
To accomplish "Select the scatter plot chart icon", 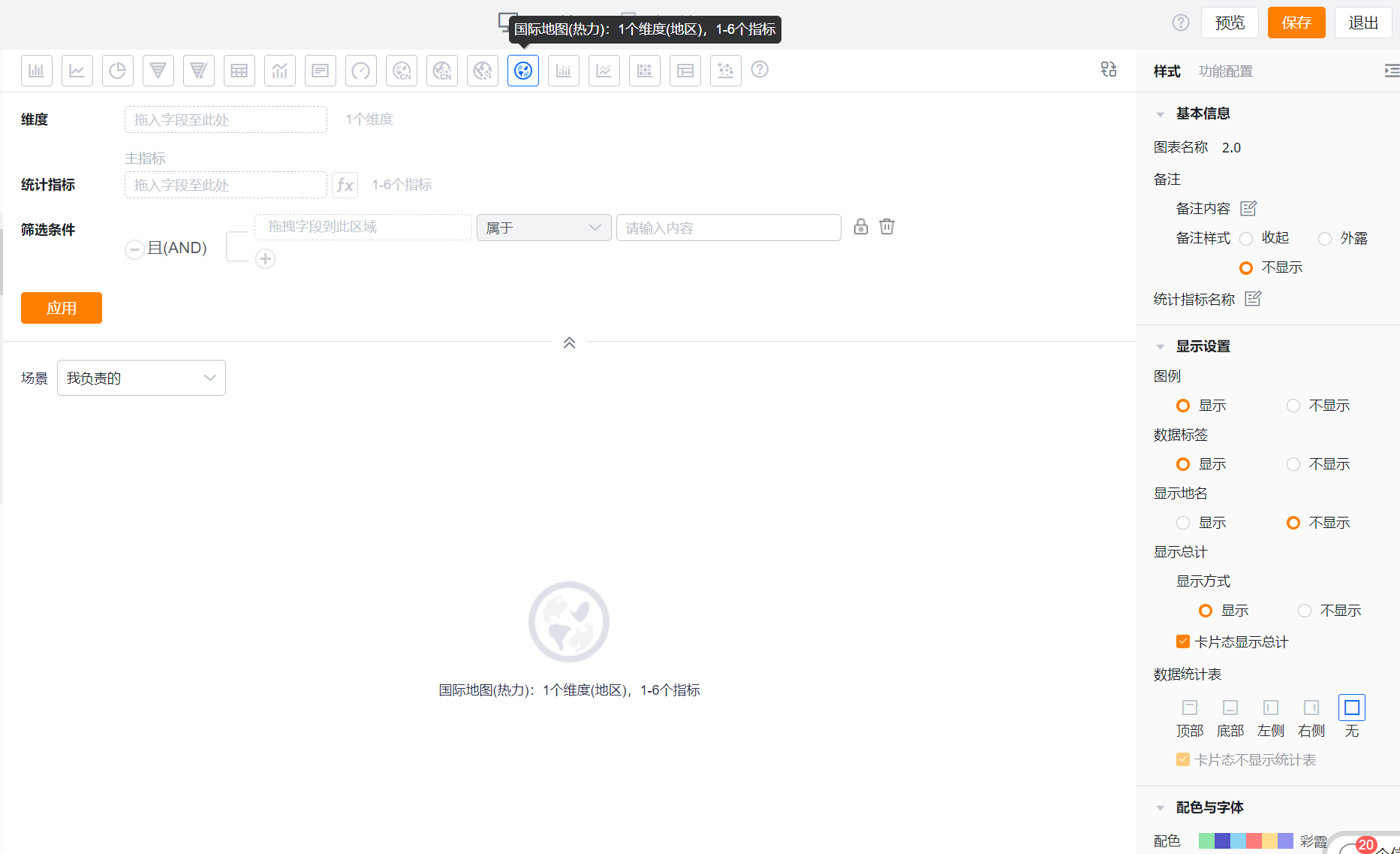I will coord(725,71).
